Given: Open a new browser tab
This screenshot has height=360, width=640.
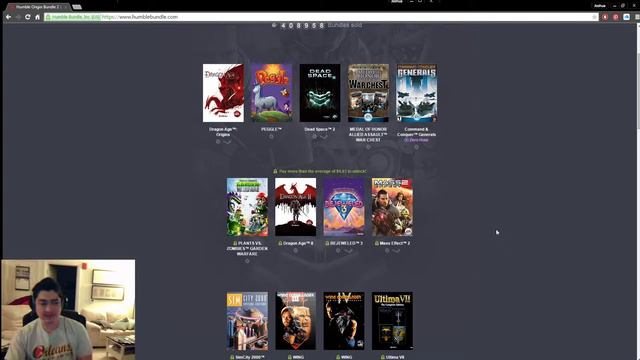Looking at the screenshot, I should coord(77,7).
